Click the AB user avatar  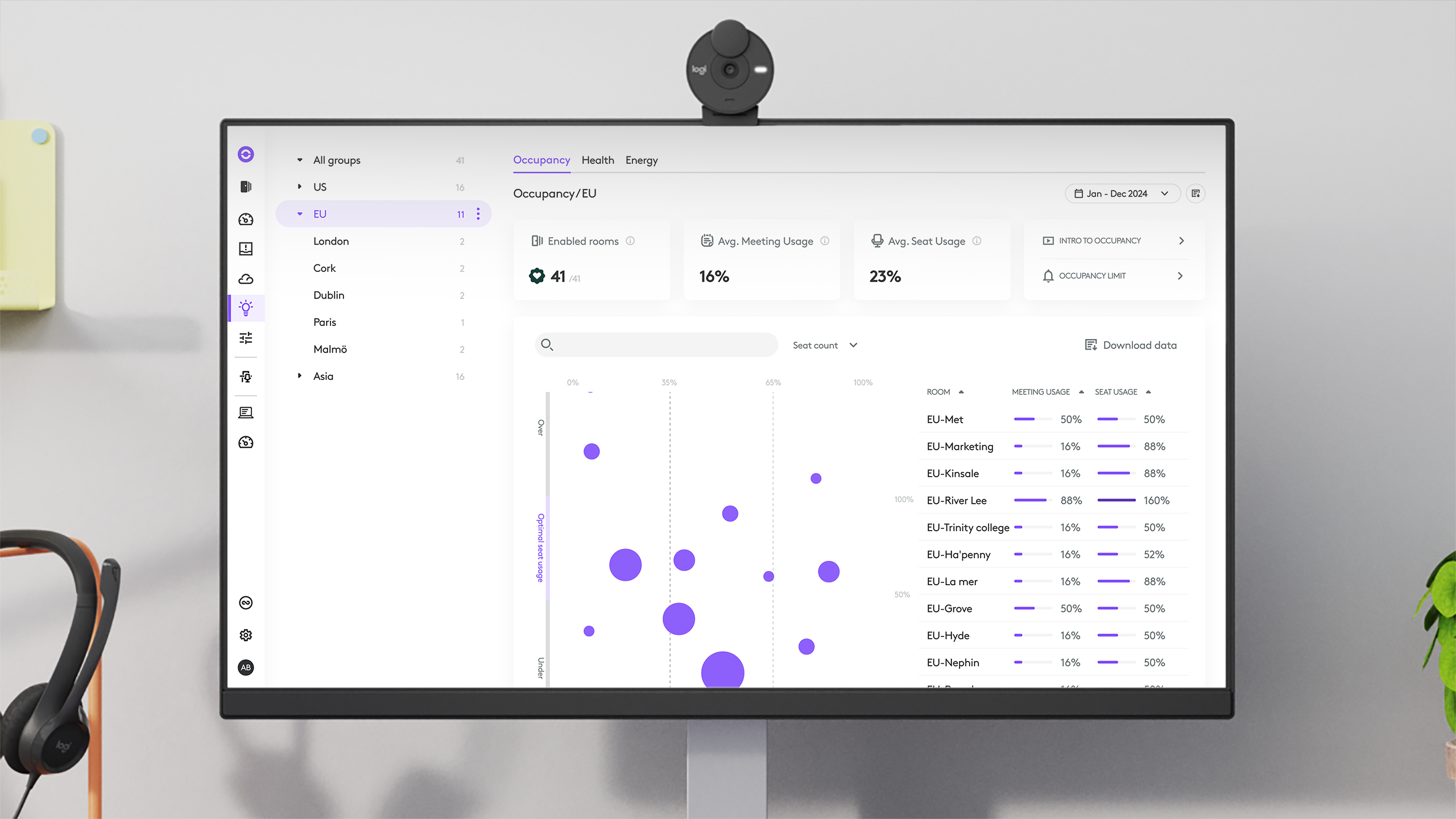coord(246,668)
